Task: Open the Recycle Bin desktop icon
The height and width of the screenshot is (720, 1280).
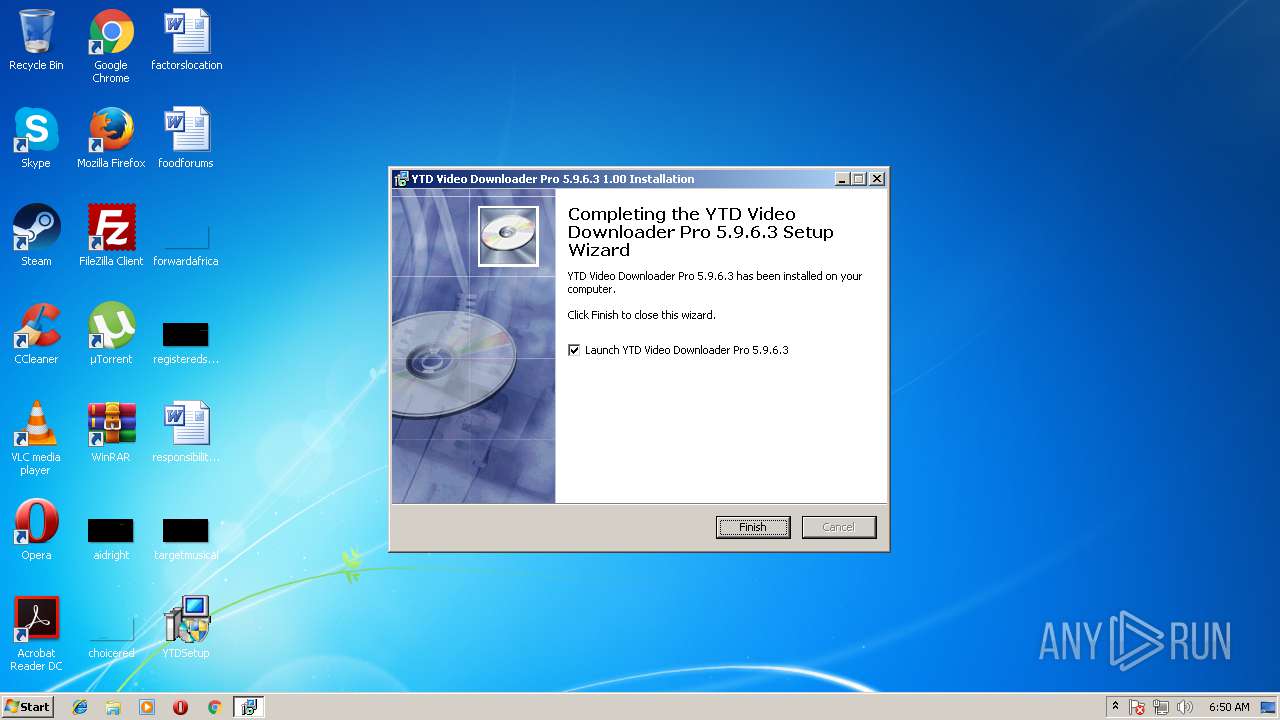Action: [36, 40]
